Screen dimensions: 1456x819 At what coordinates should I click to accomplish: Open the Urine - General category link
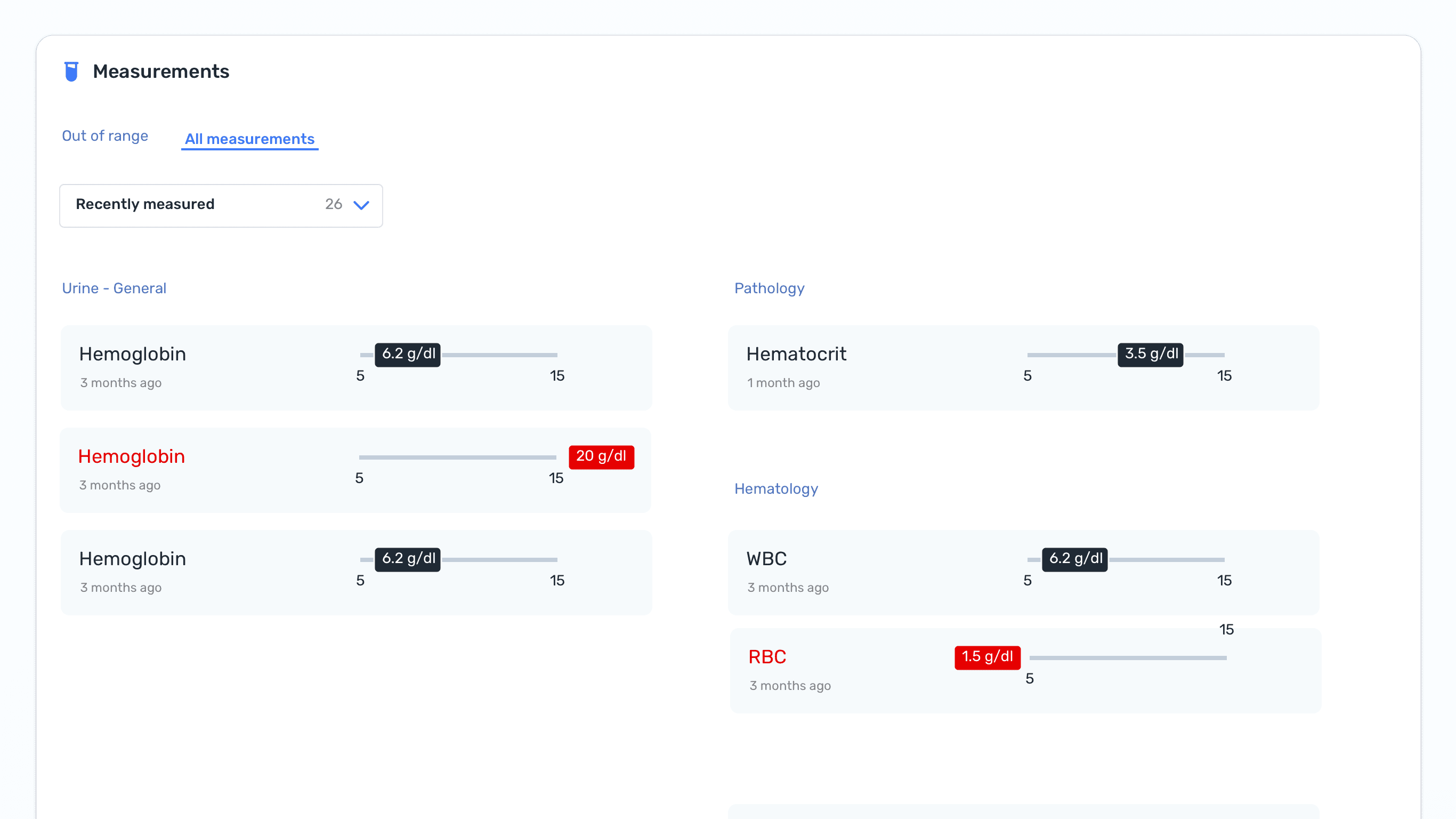[x=114, y=288]
